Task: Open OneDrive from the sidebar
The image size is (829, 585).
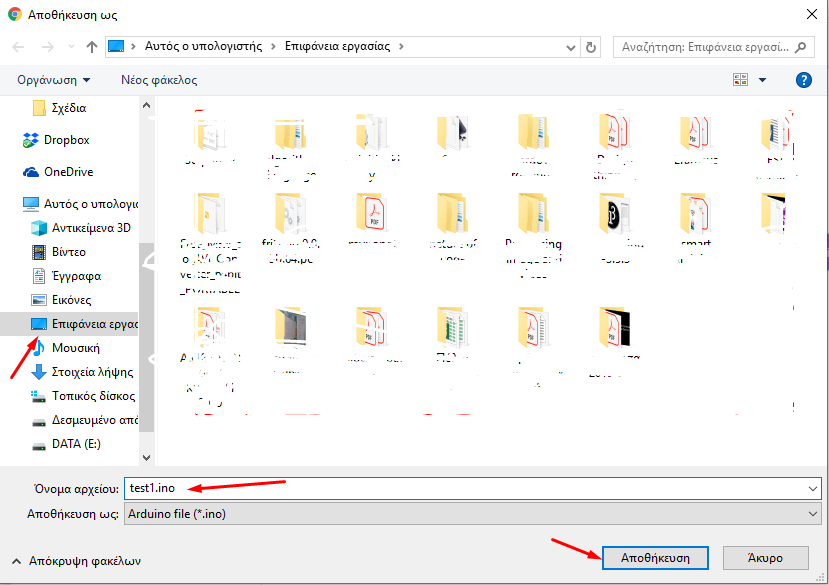Action: click(x=68, y=172)
